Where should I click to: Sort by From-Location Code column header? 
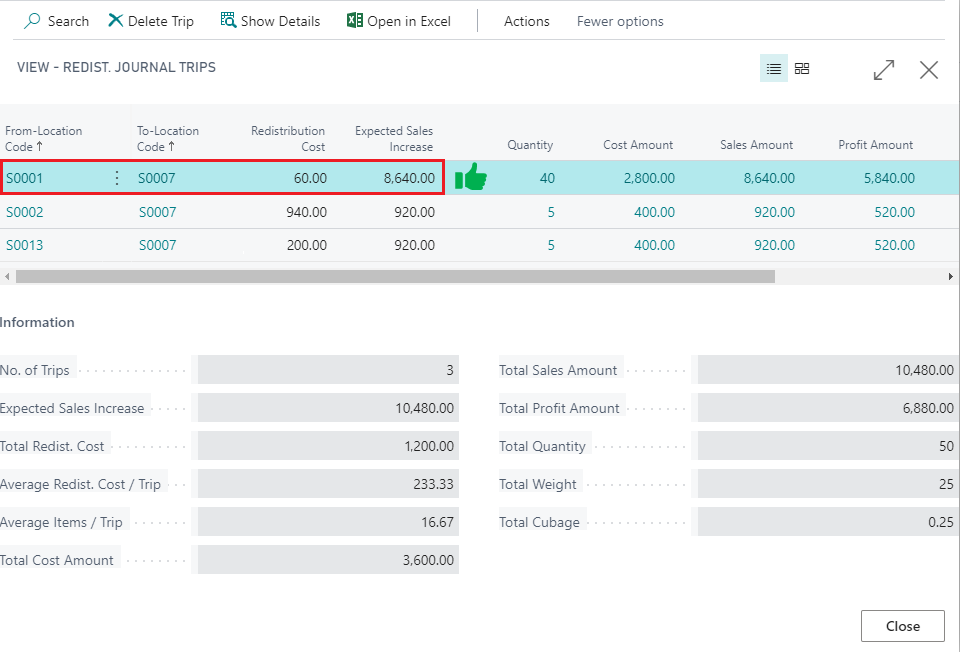[x=44, y=138]
